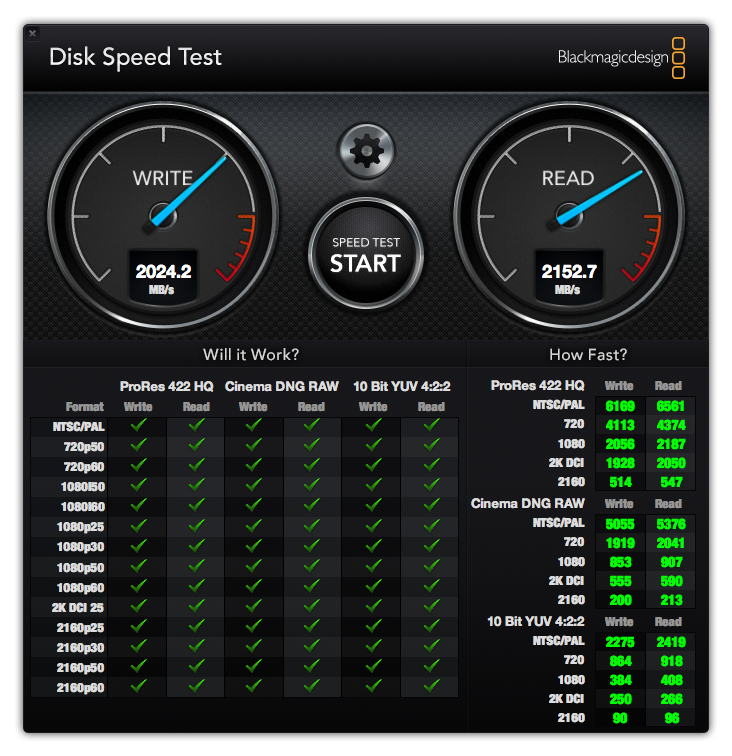Click the 10 Bit YUV Read checkmark for 1080p25
732x756 pixels.
(431, 526)
